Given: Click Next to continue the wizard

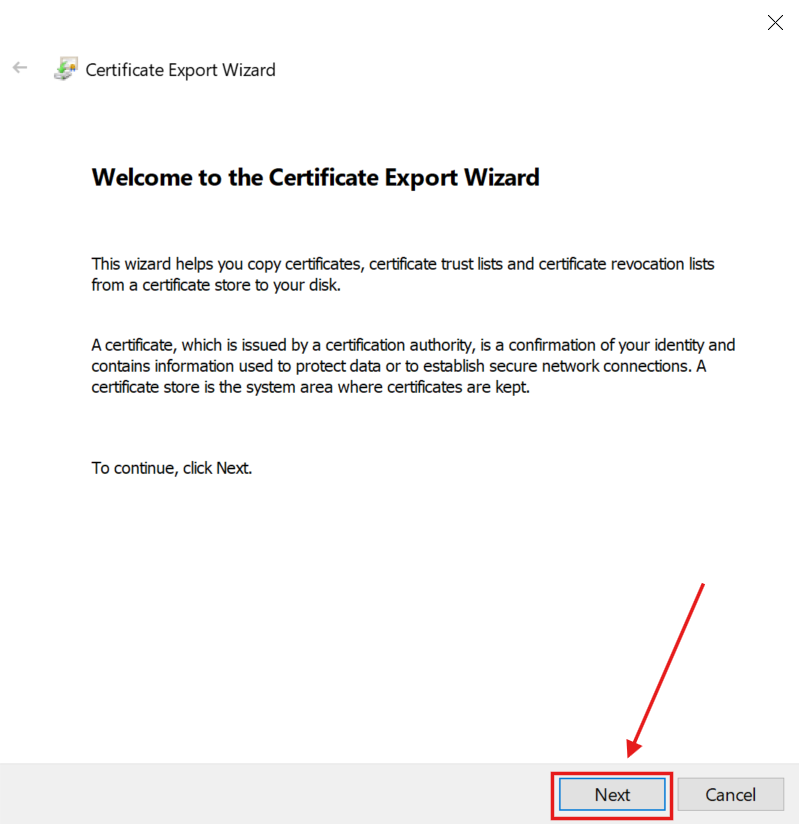Looking at the screenshot, I should coord(612,795).
